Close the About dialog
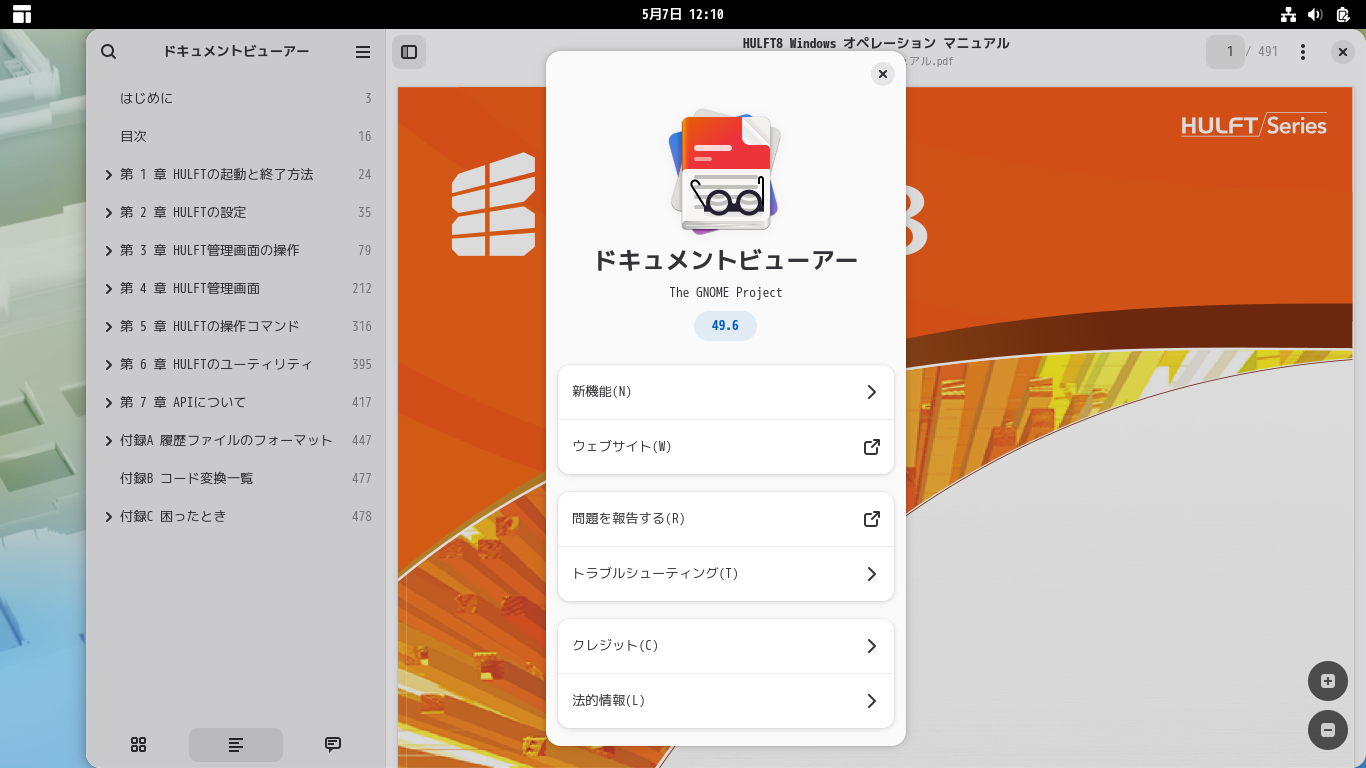The height and width of the screenshot is (768, 1366). [x=882, y=74]
